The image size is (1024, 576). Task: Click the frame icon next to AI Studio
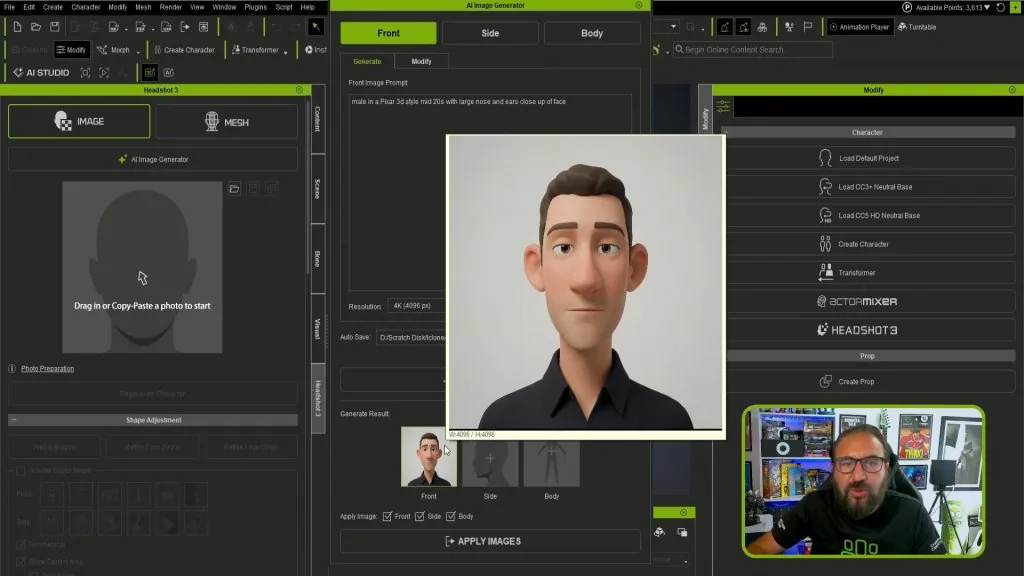85,72
